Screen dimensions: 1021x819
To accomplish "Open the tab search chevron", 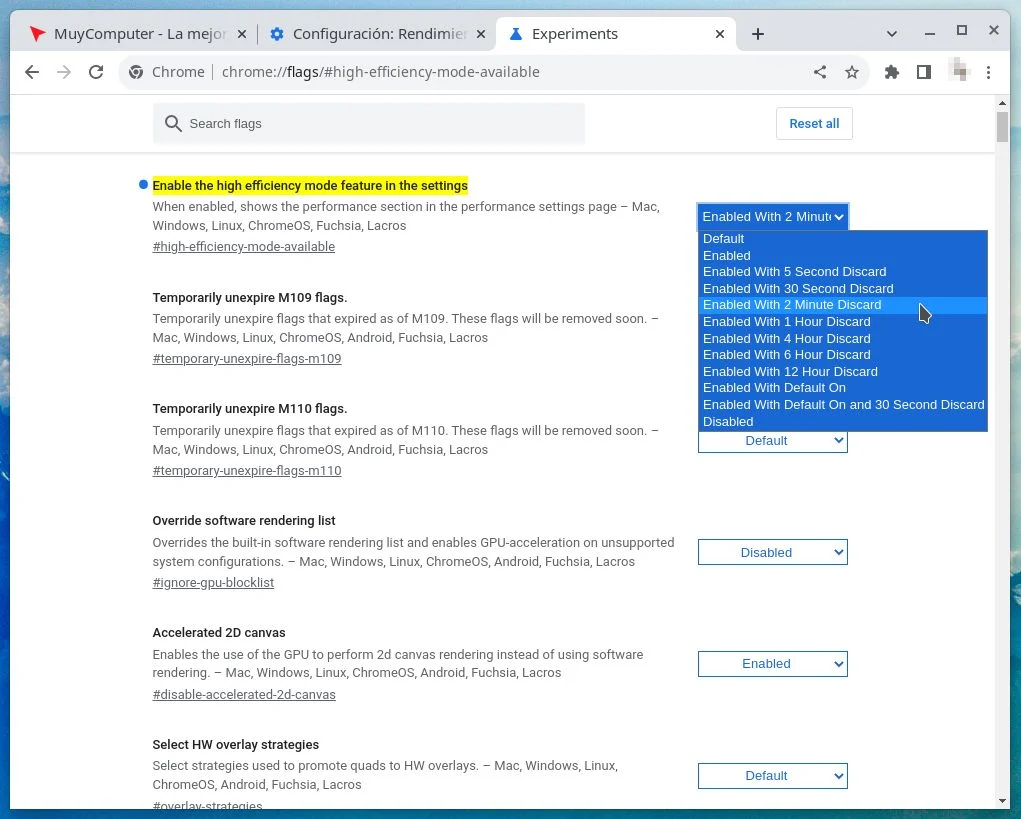I will (891, 34).
